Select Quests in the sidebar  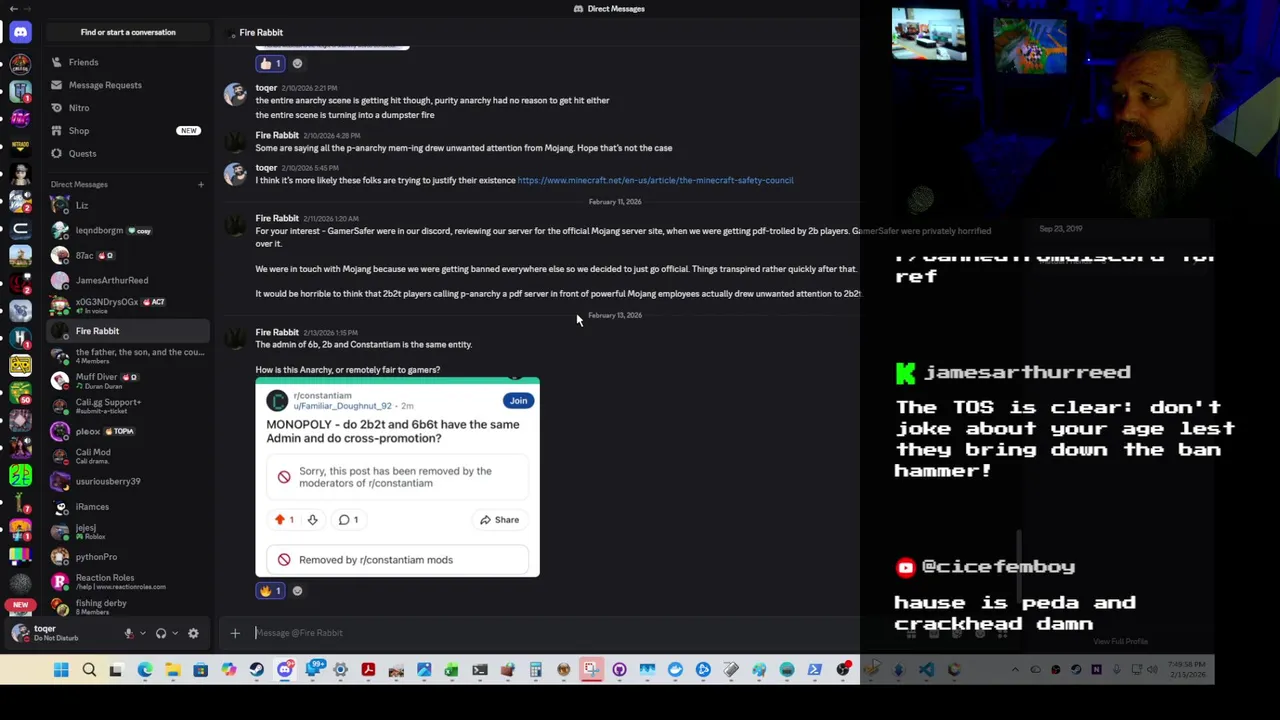(128, 154)
